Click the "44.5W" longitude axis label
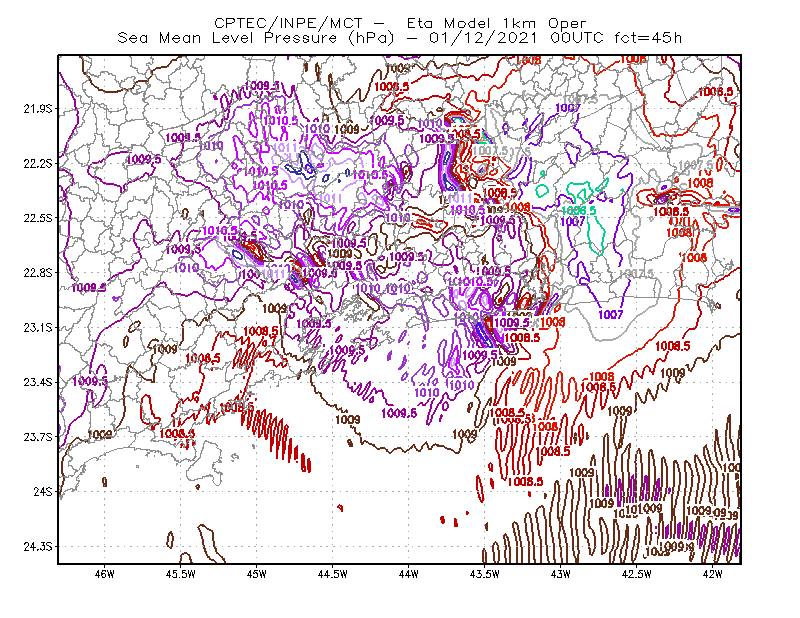The width and height of the screenshot is (800, 618). [x=333, y=574]
